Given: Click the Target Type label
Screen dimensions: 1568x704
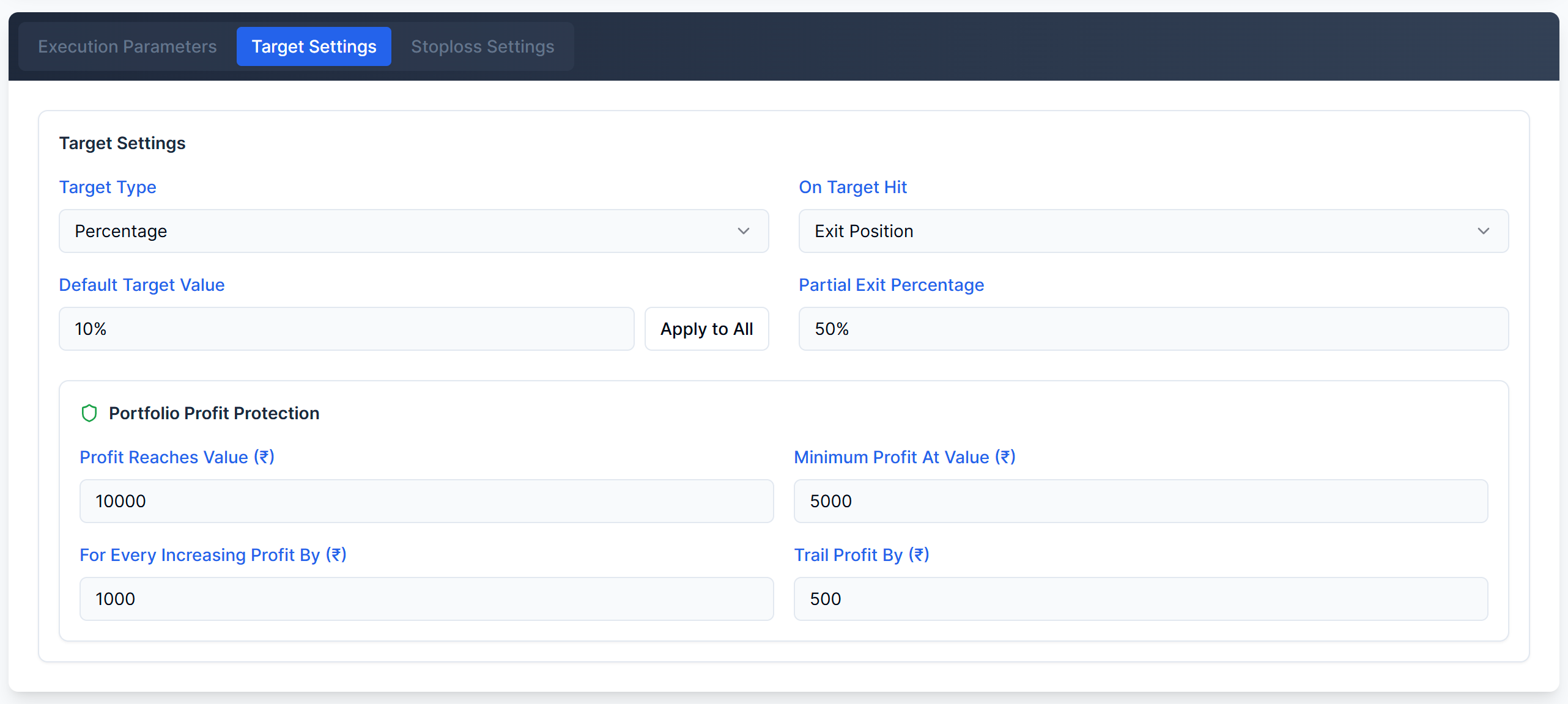Looking at the screenshot, I should 108,187.
